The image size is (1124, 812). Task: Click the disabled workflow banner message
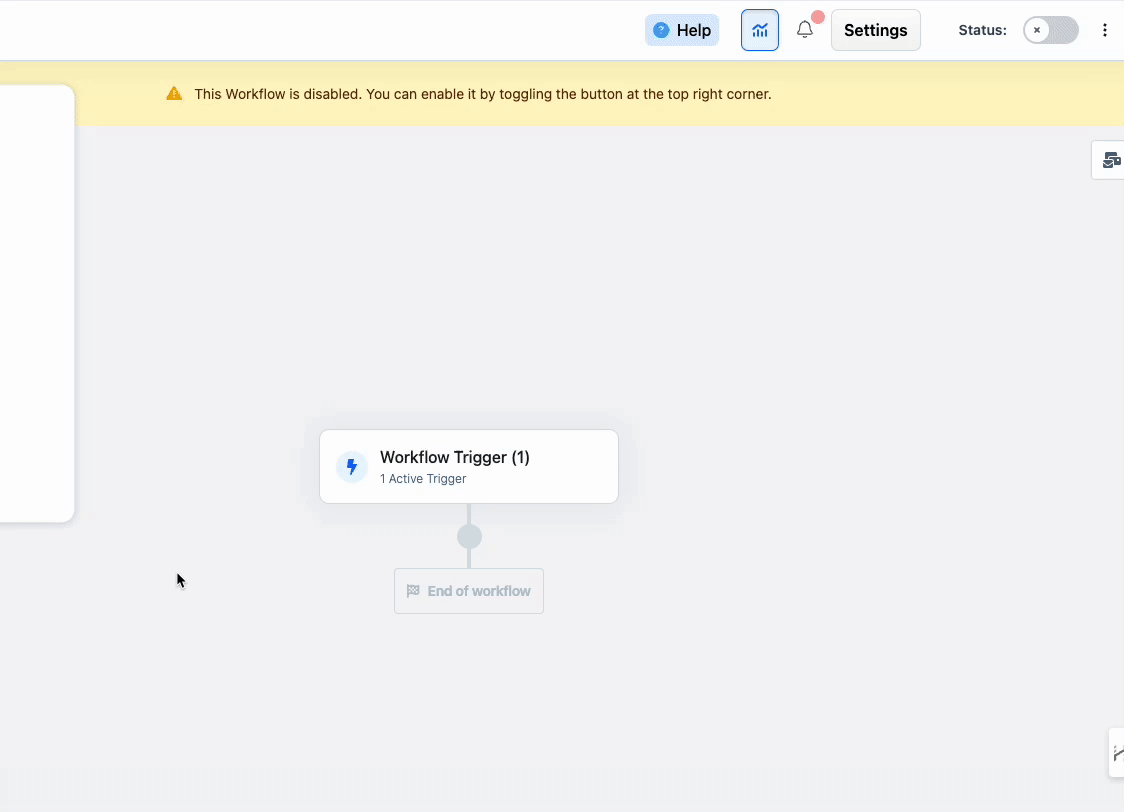pyautogui.click(x=482, y=94)
